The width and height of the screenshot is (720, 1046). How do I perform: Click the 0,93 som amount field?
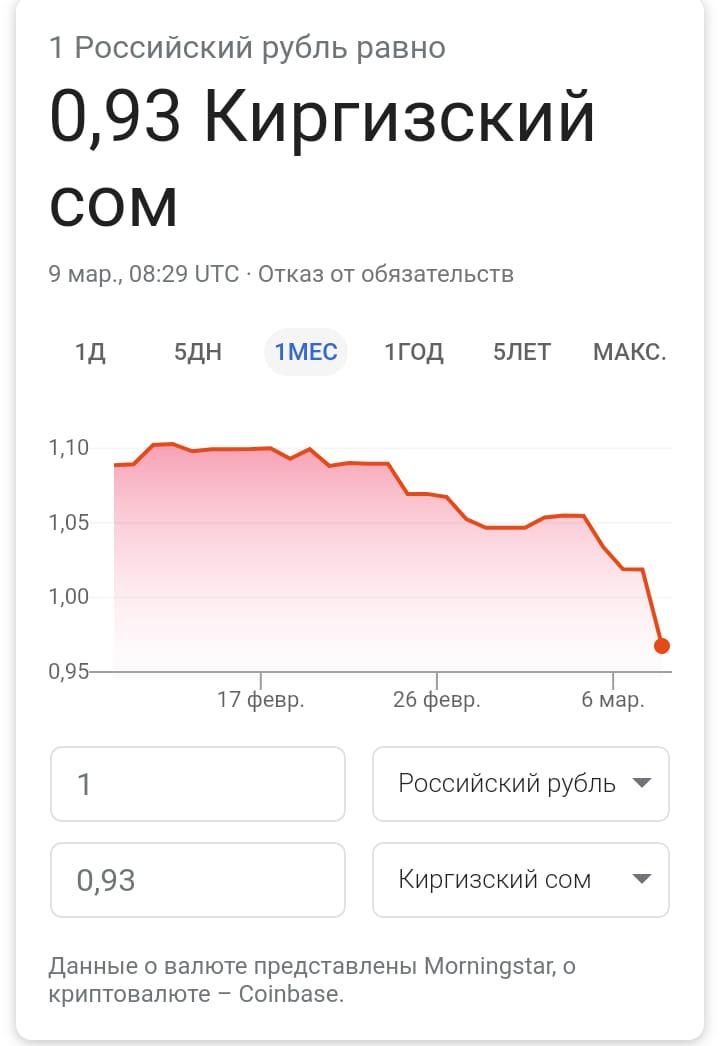click(x=198, y=880)
